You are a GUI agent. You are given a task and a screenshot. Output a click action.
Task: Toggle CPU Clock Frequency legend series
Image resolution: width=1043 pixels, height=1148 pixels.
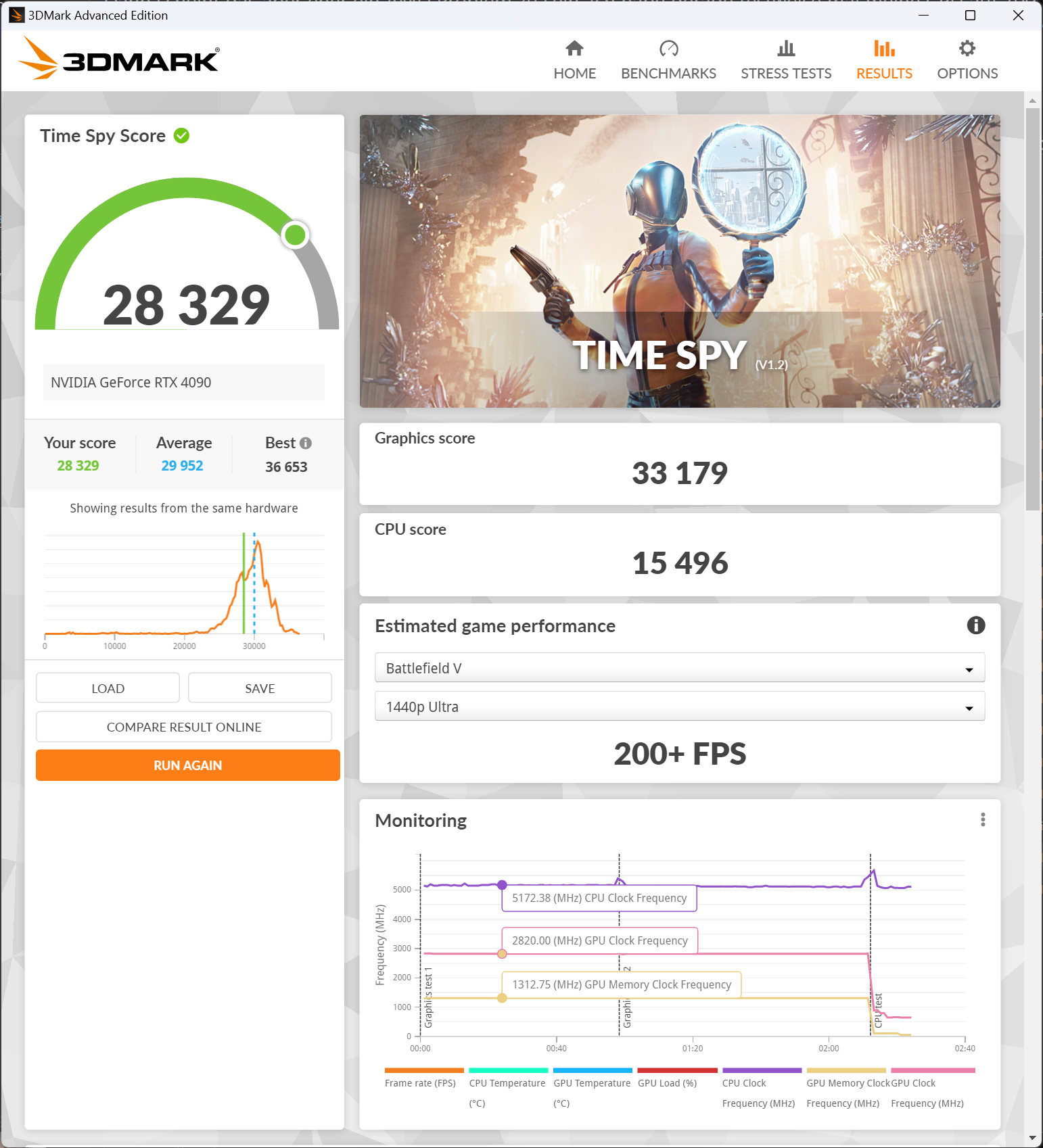tap(762, 1088)
